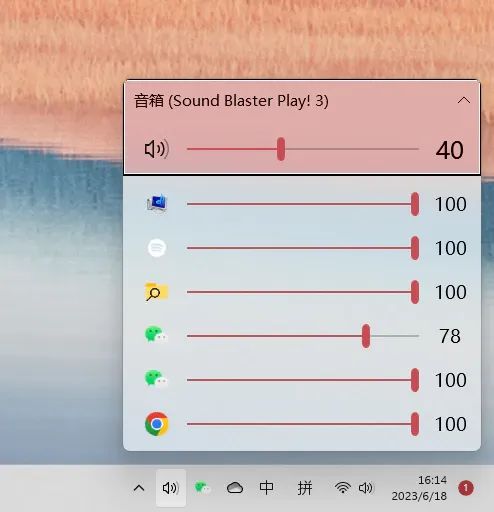Click the master volume slider handle at 40
Image resolution: width=494 pixels, height=512 pixels.
coord(281,149)
